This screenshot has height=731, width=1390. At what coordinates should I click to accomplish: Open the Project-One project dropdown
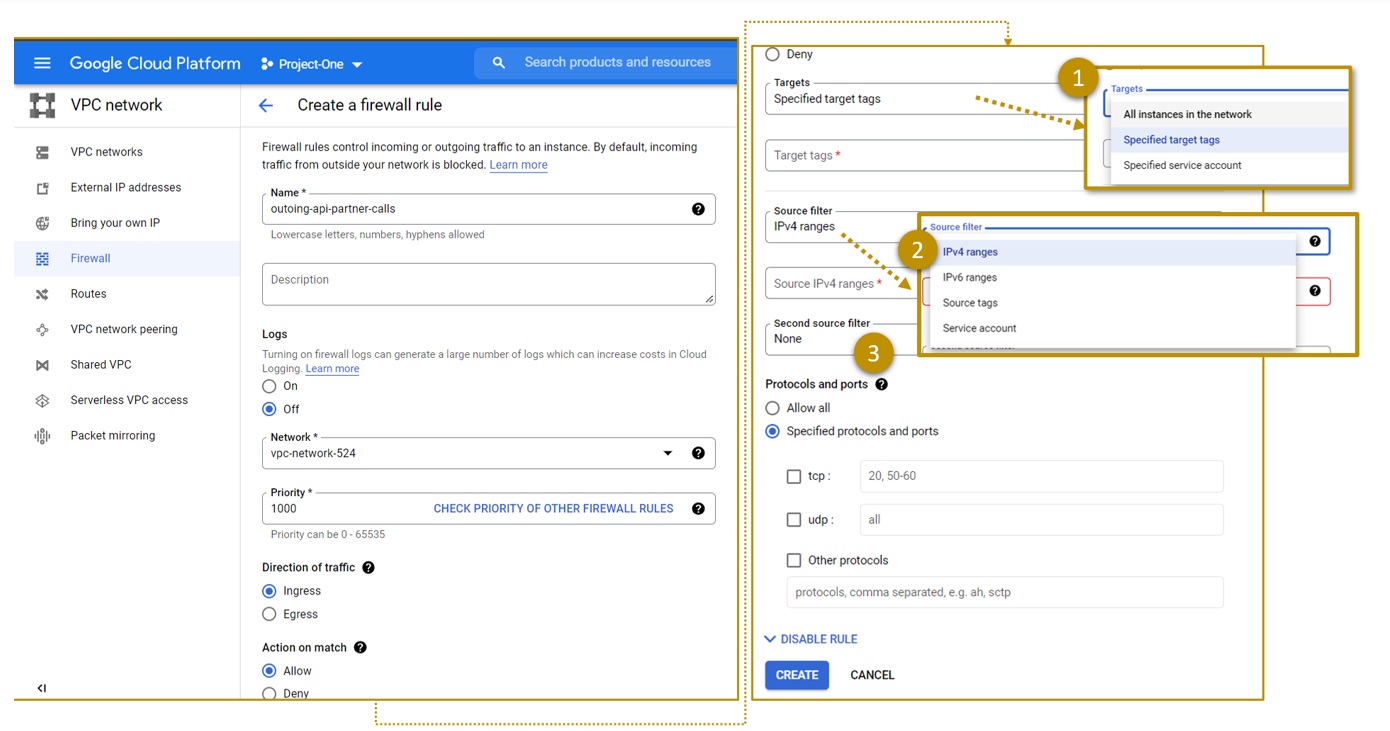point(311,64)
